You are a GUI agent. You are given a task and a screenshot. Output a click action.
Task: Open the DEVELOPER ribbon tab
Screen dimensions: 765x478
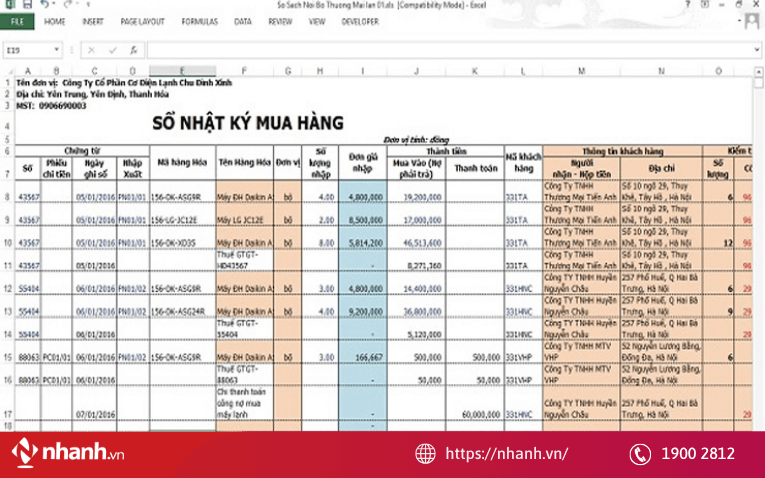360,22
